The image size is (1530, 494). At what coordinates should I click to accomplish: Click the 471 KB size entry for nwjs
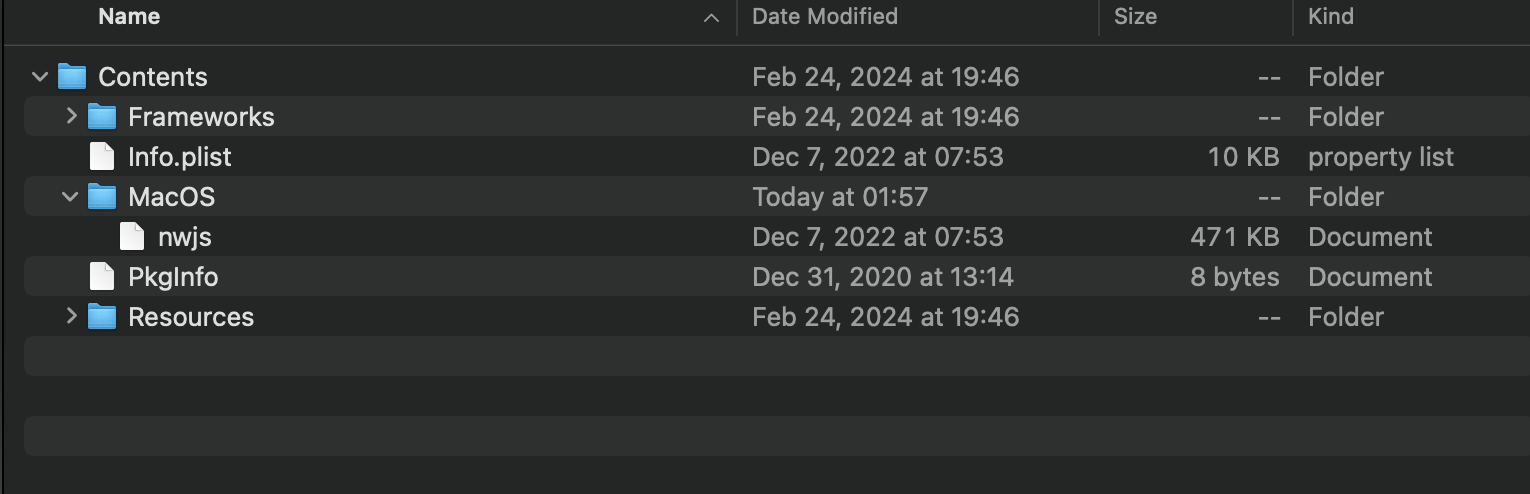pyautogui.click(x=1235, y=237)
